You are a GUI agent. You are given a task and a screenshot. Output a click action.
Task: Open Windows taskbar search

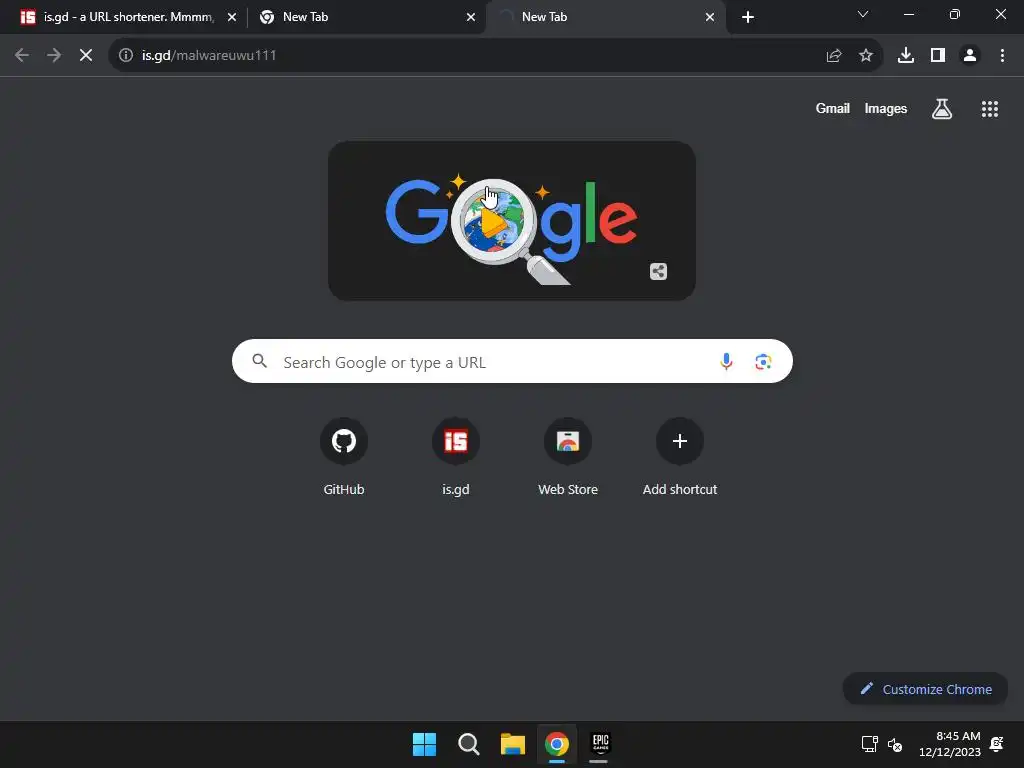coord(468,744)
